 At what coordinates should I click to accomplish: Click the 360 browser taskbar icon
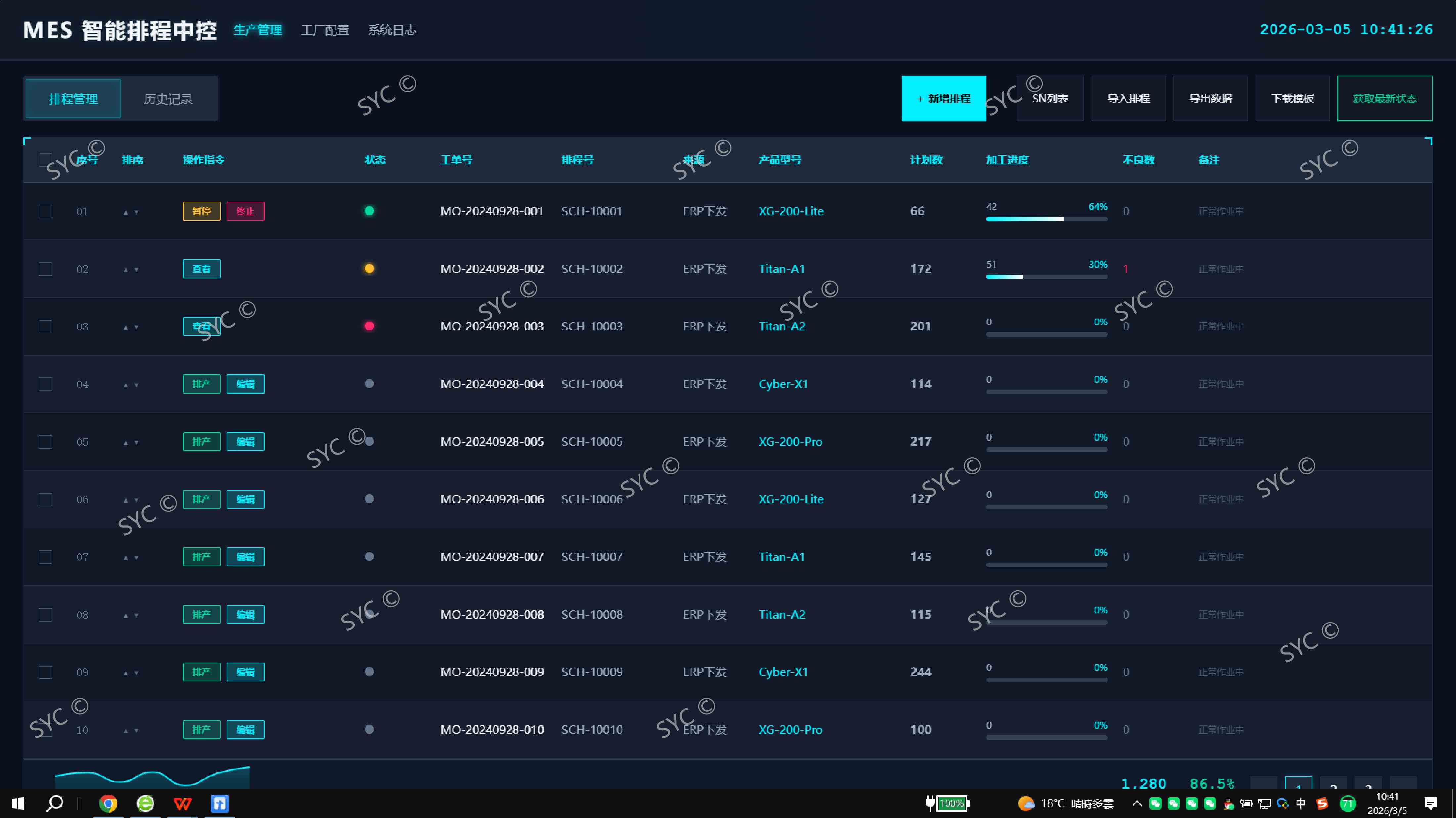click(x=145, y=803)
